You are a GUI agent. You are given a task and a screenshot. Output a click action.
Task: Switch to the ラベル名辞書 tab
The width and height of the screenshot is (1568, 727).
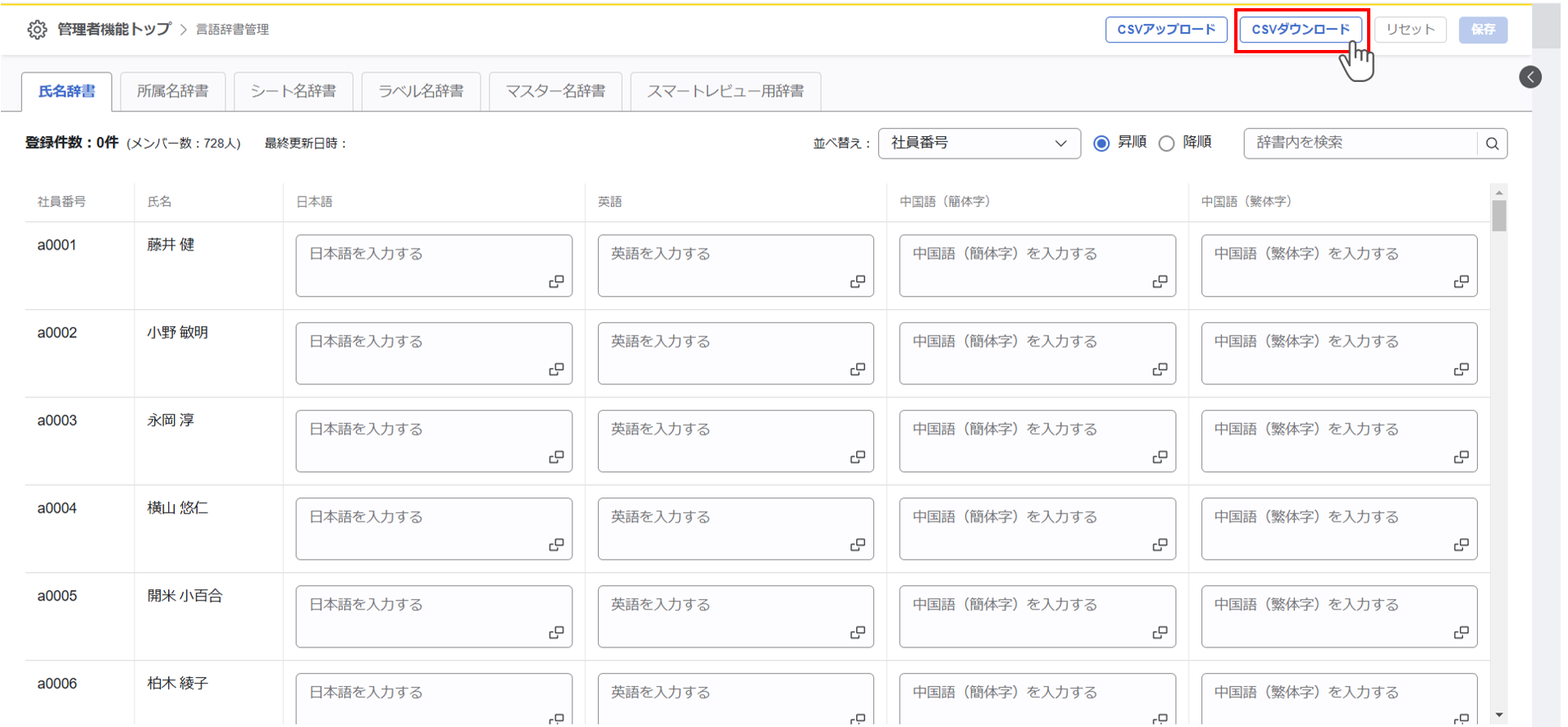pyautogui.click(x=421, y=91)
